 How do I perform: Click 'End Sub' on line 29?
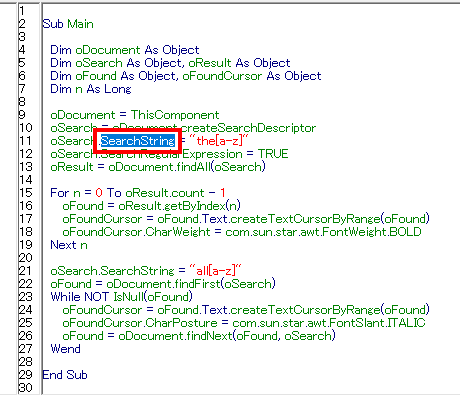65,375
